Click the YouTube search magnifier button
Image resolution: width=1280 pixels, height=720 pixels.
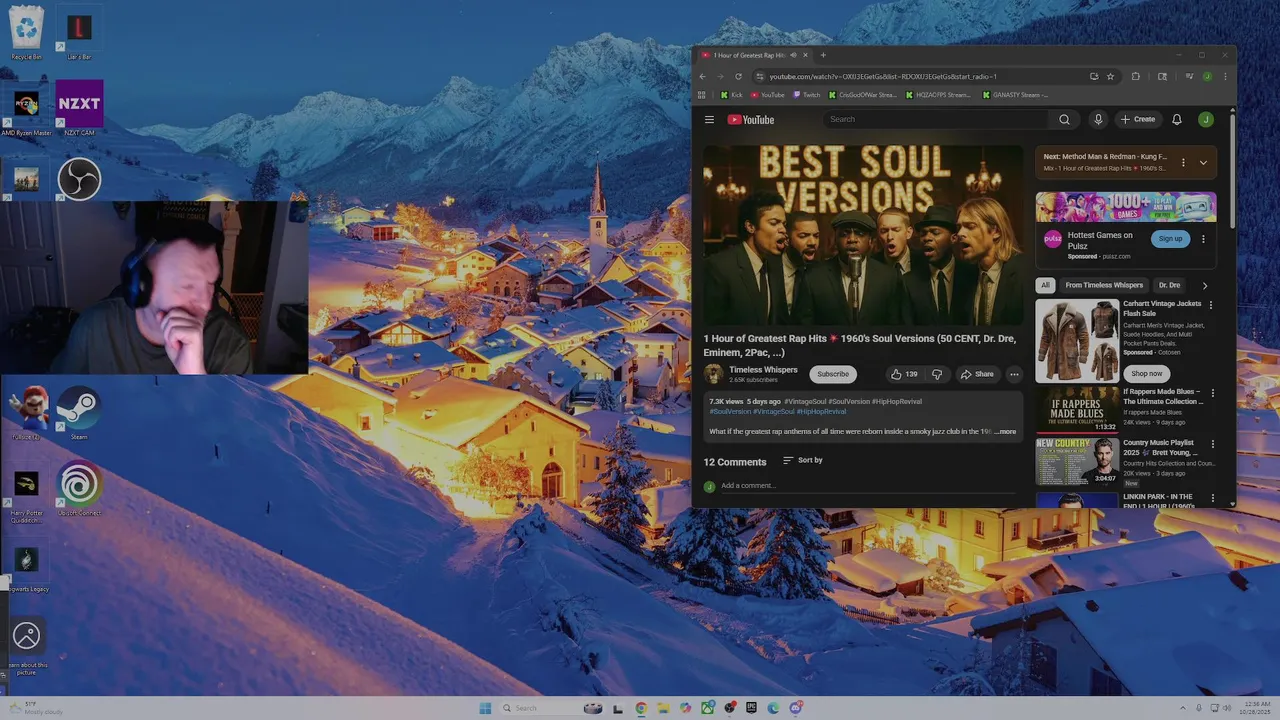pos(1064,119)
